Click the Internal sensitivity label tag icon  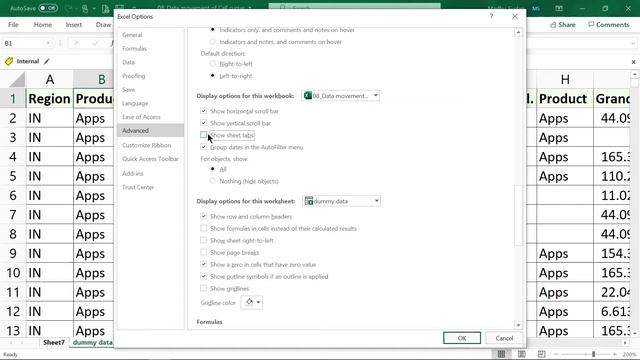click(x=9, y=61)
